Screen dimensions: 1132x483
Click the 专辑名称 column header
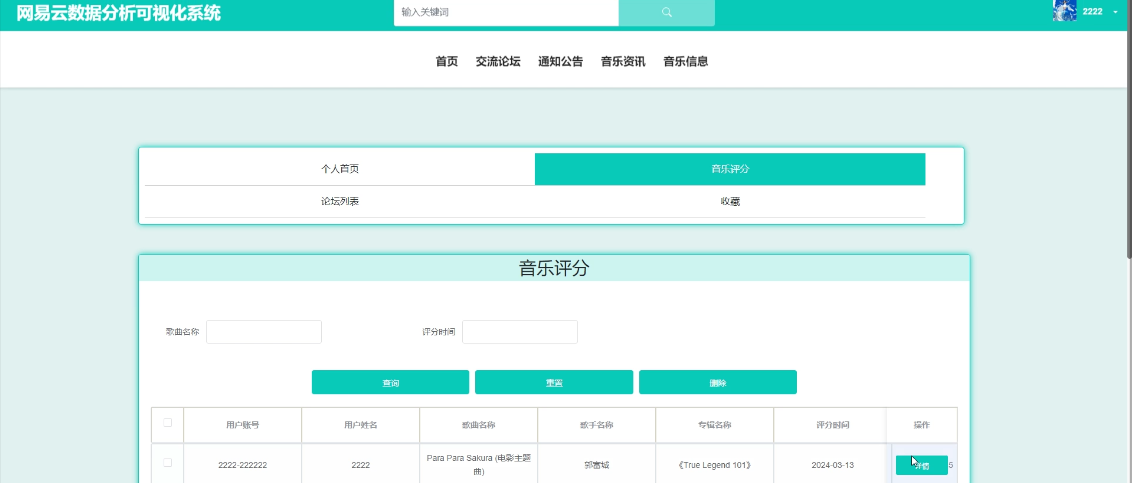715,425
